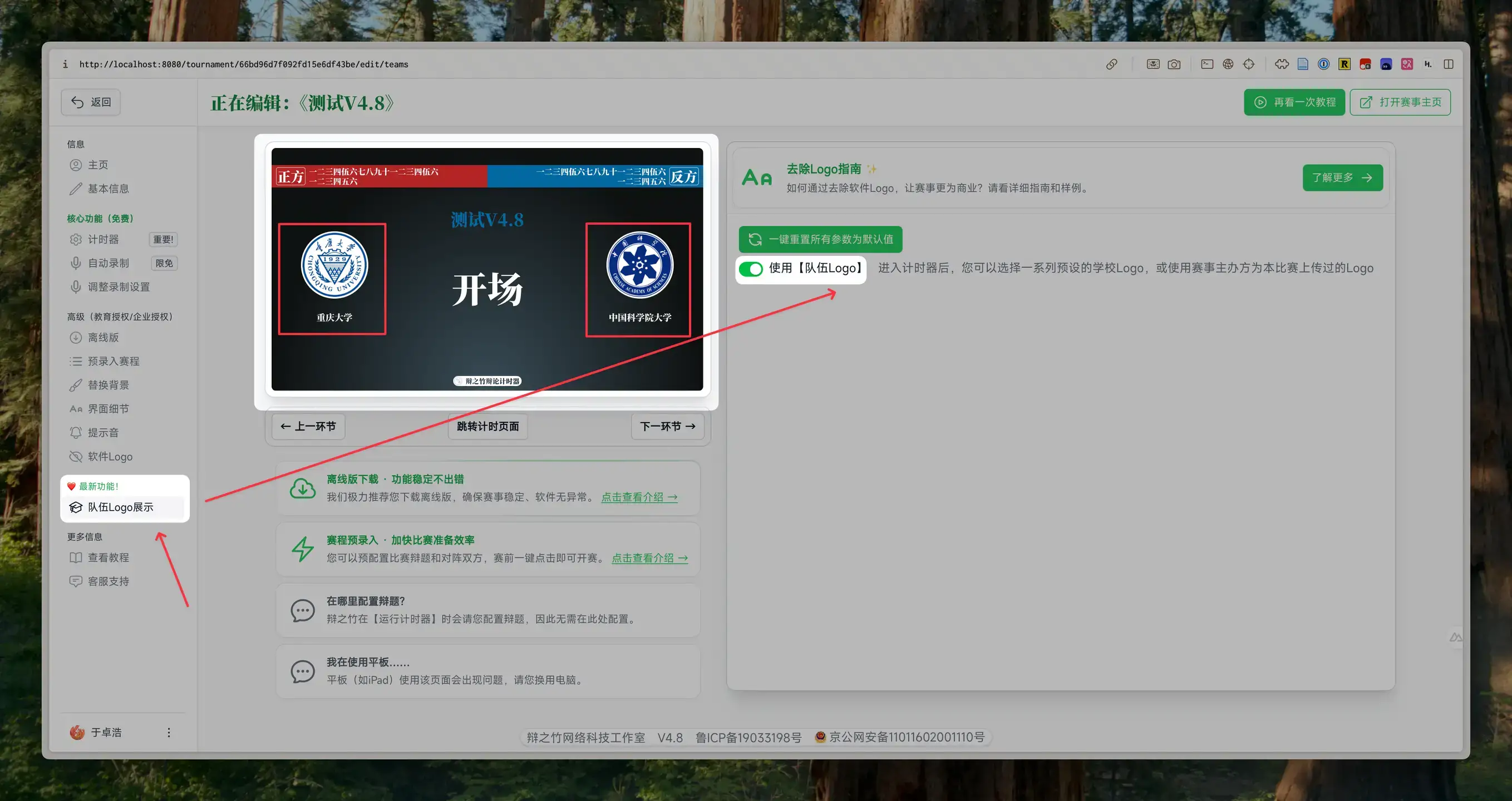The image size is (1512, 801).
Task: Click the 京公网安备11011602001110号 footer link
Action: [x=907, y=737]
